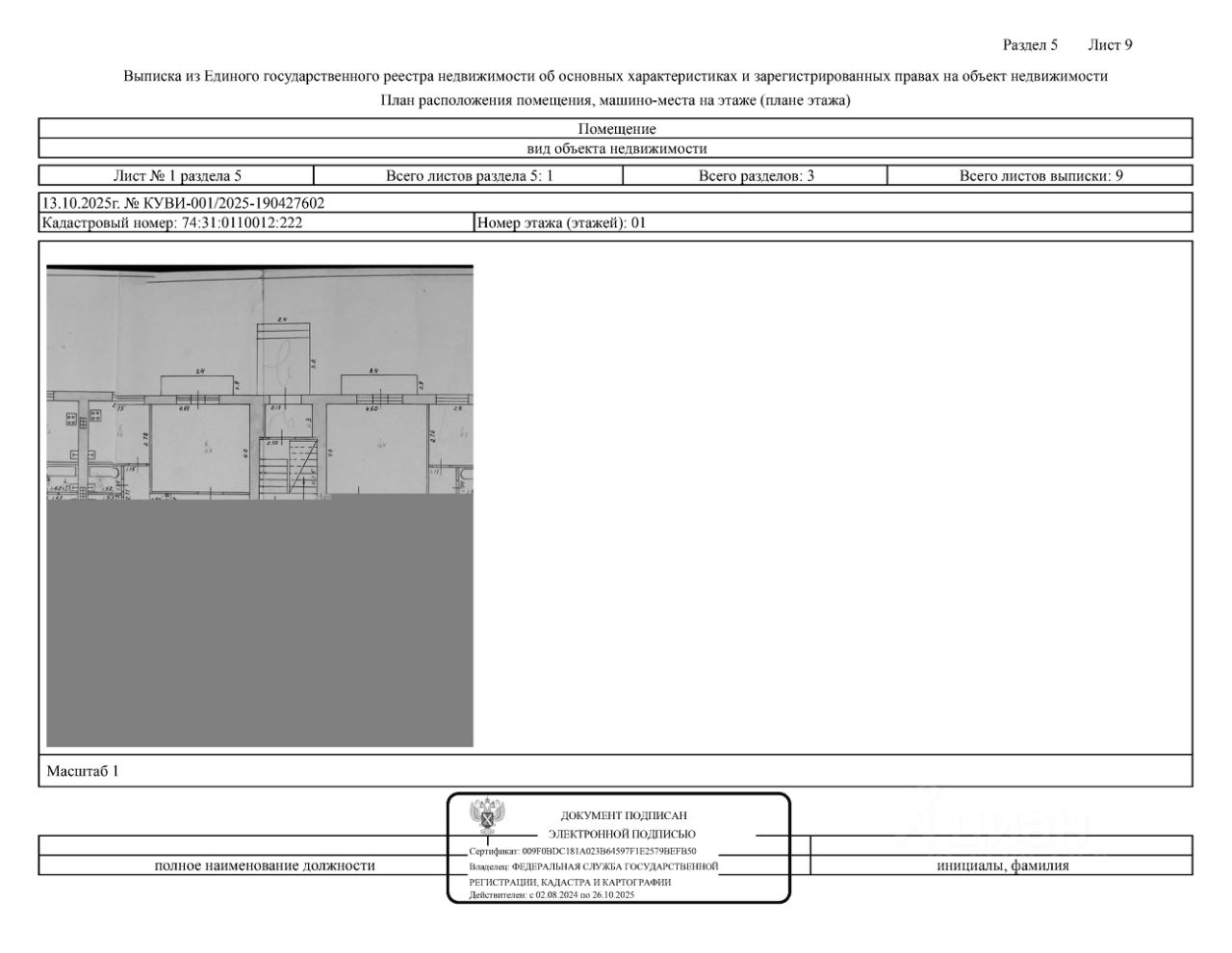
Task: Click the owner line "Владелец: ФЕДЕРАЛЬНАЯ СЛУЖБА ГОСУДАРСТВЕННОЙ"
Action: coord(594,866)
